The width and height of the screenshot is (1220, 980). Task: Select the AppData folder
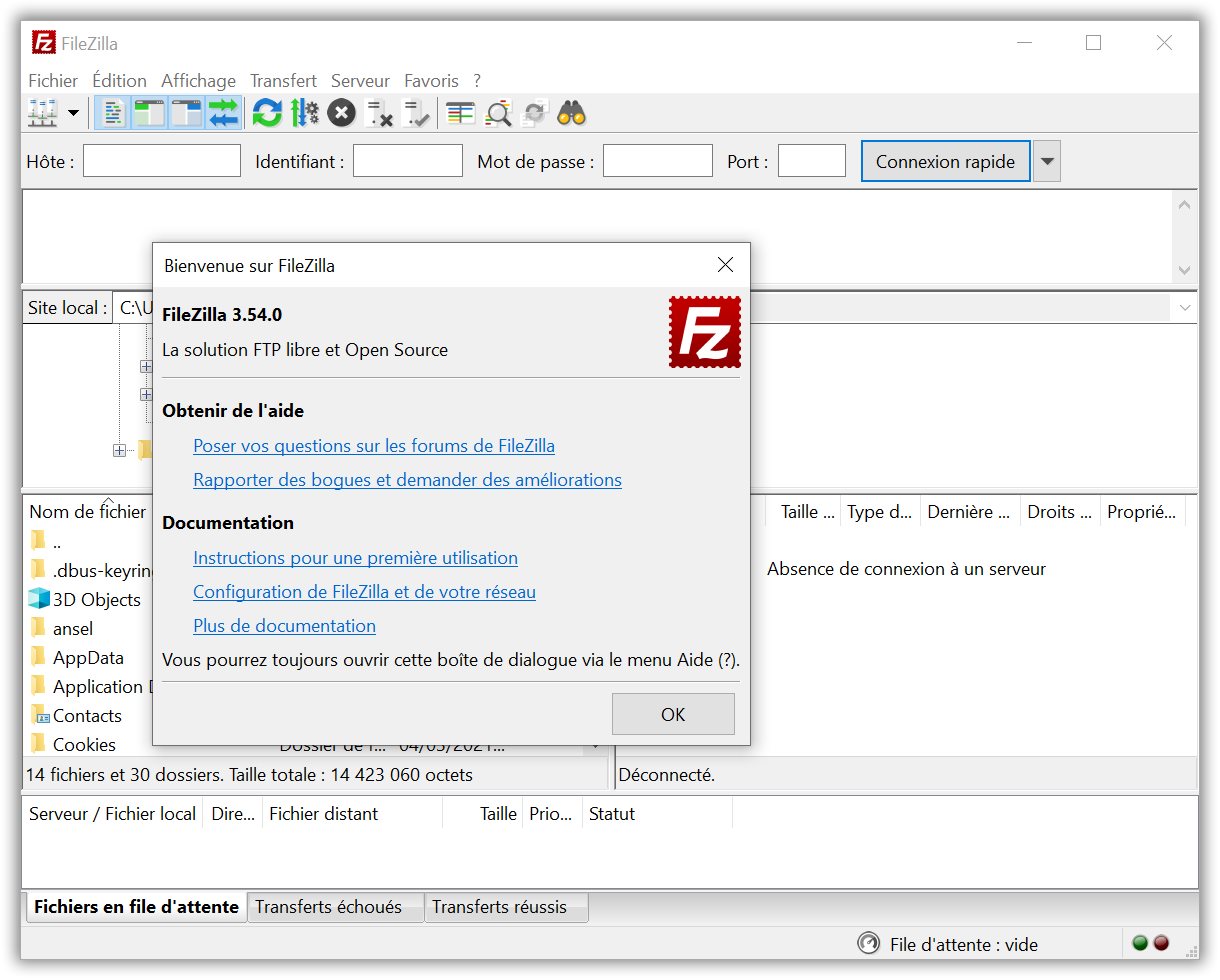pos(88,658)
